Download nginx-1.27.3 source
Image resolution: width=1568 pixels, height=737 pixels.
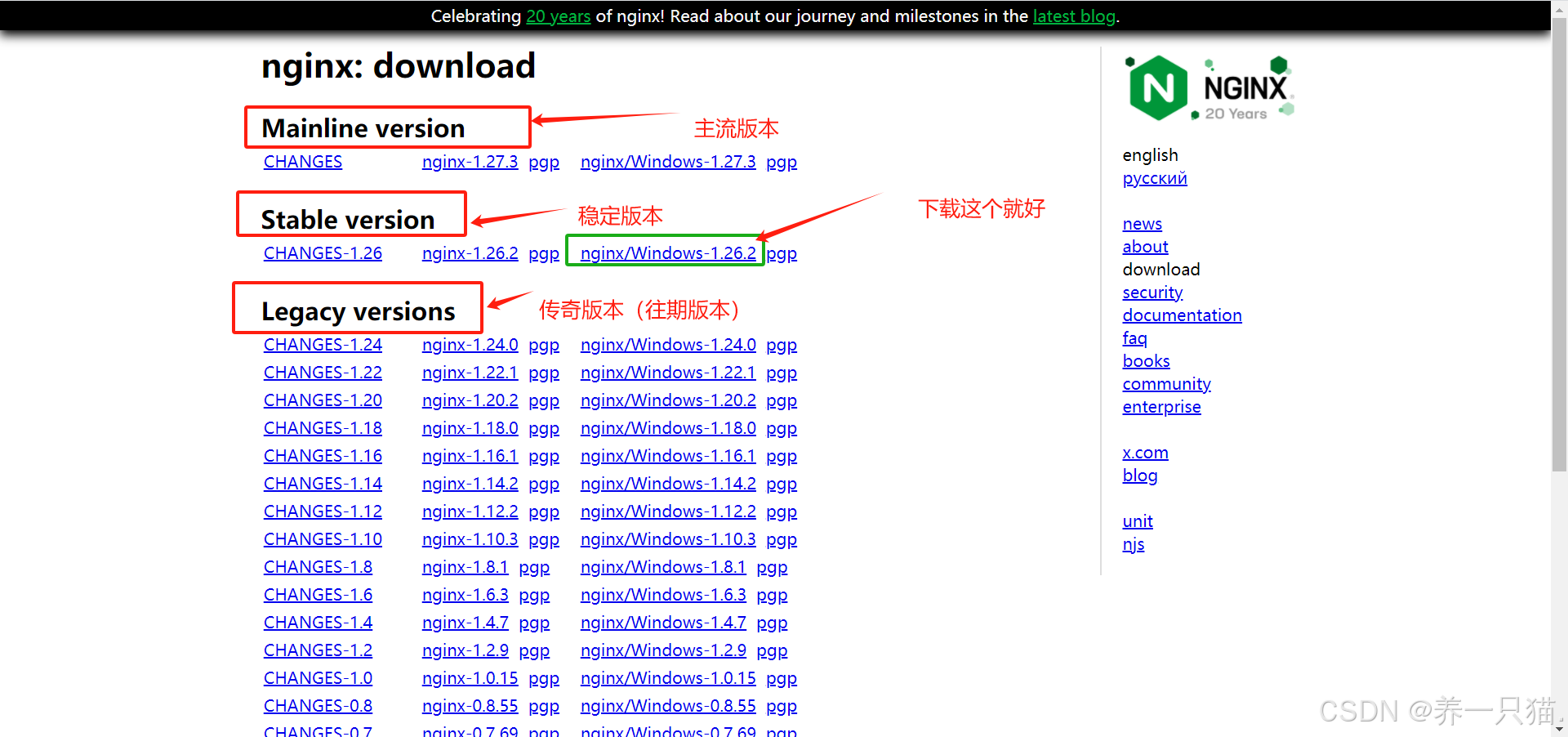pos(470,162)
